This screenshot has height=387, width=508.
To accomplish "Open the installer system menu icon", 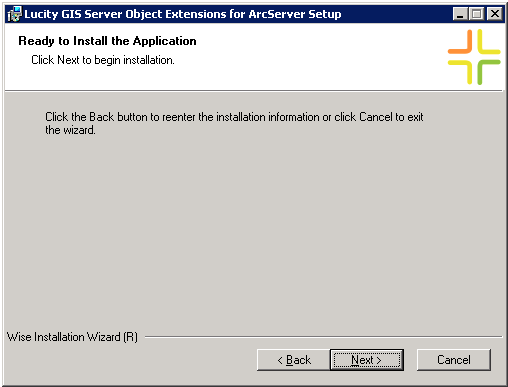I will [x=14, y=14].
